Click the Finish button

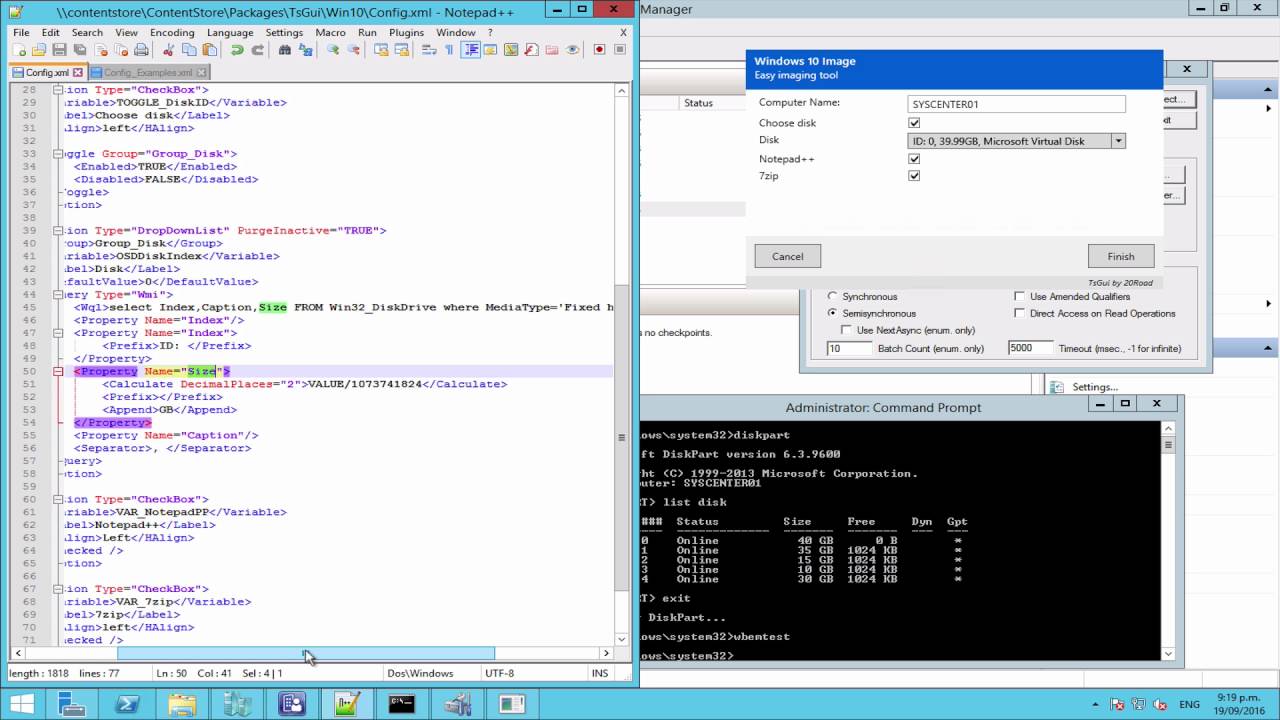click(1121, 256)
